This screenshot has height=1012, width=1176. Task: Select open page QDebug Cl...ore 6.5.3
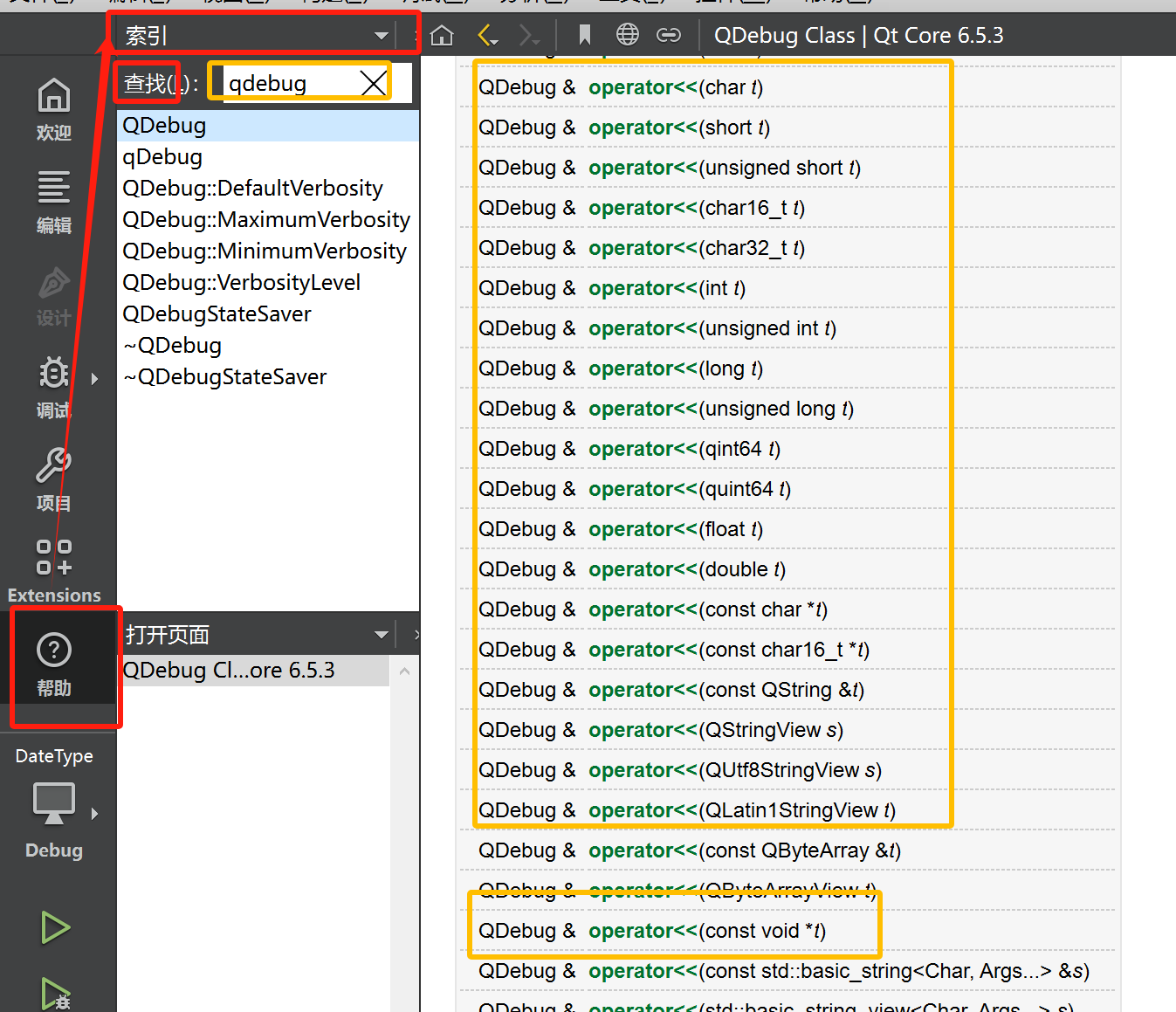[x=253, y=671]
